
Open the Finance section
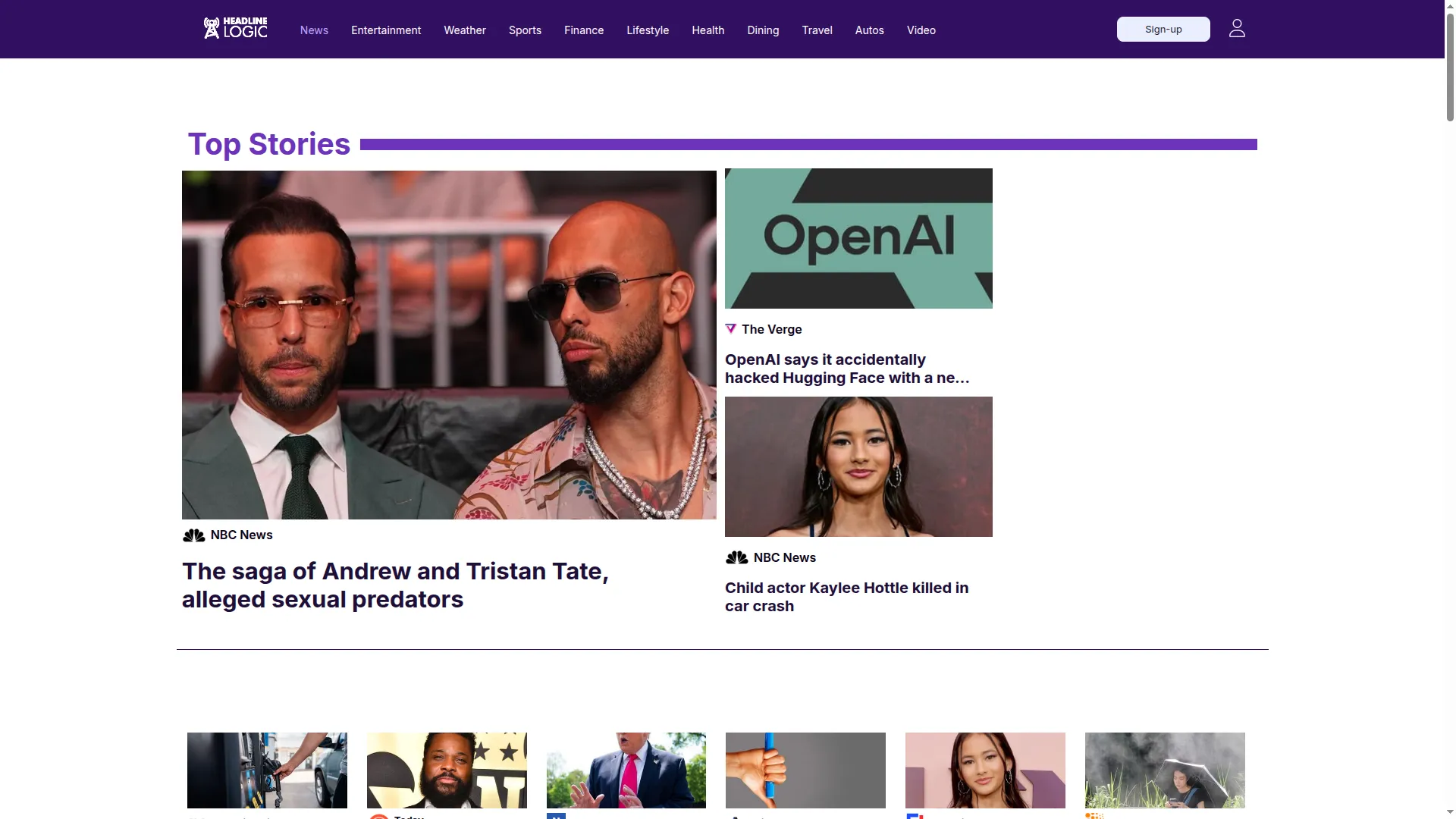(584, 30)
